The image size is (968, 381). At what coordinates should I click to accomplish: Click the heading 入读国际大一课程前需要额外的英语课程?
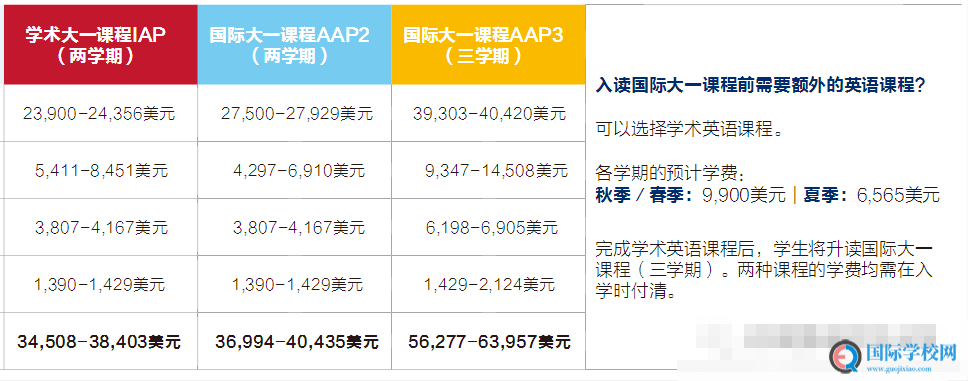(761, 85)
